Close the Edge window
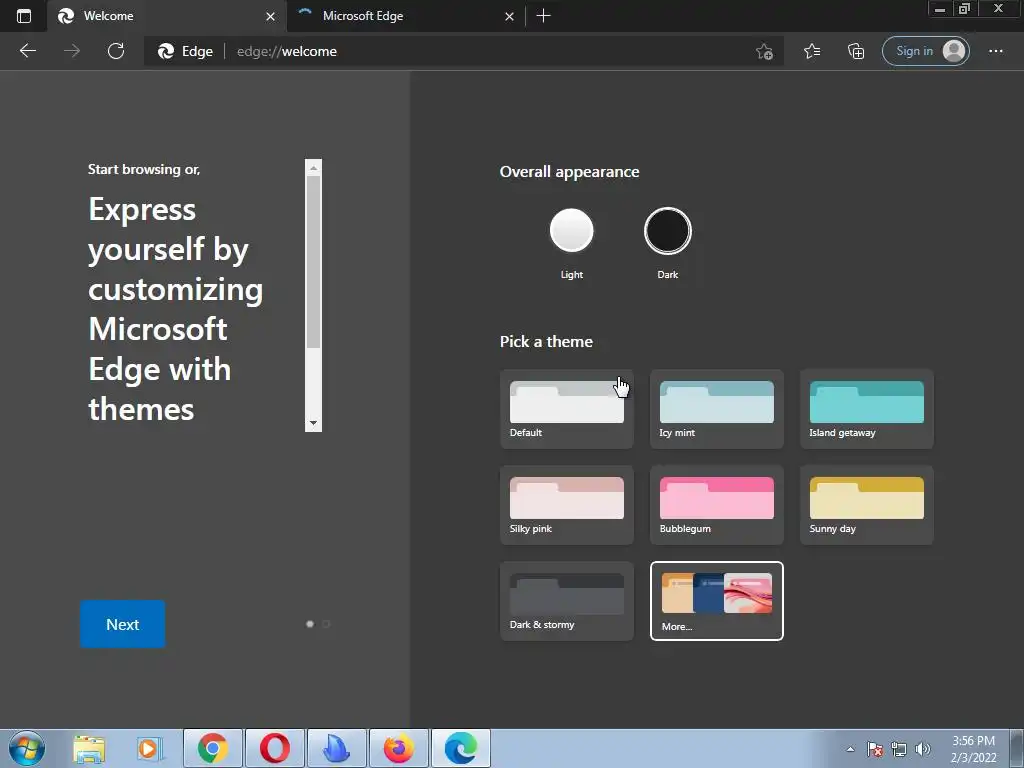This screenshot has width=1024, height=768. [999, 9]
